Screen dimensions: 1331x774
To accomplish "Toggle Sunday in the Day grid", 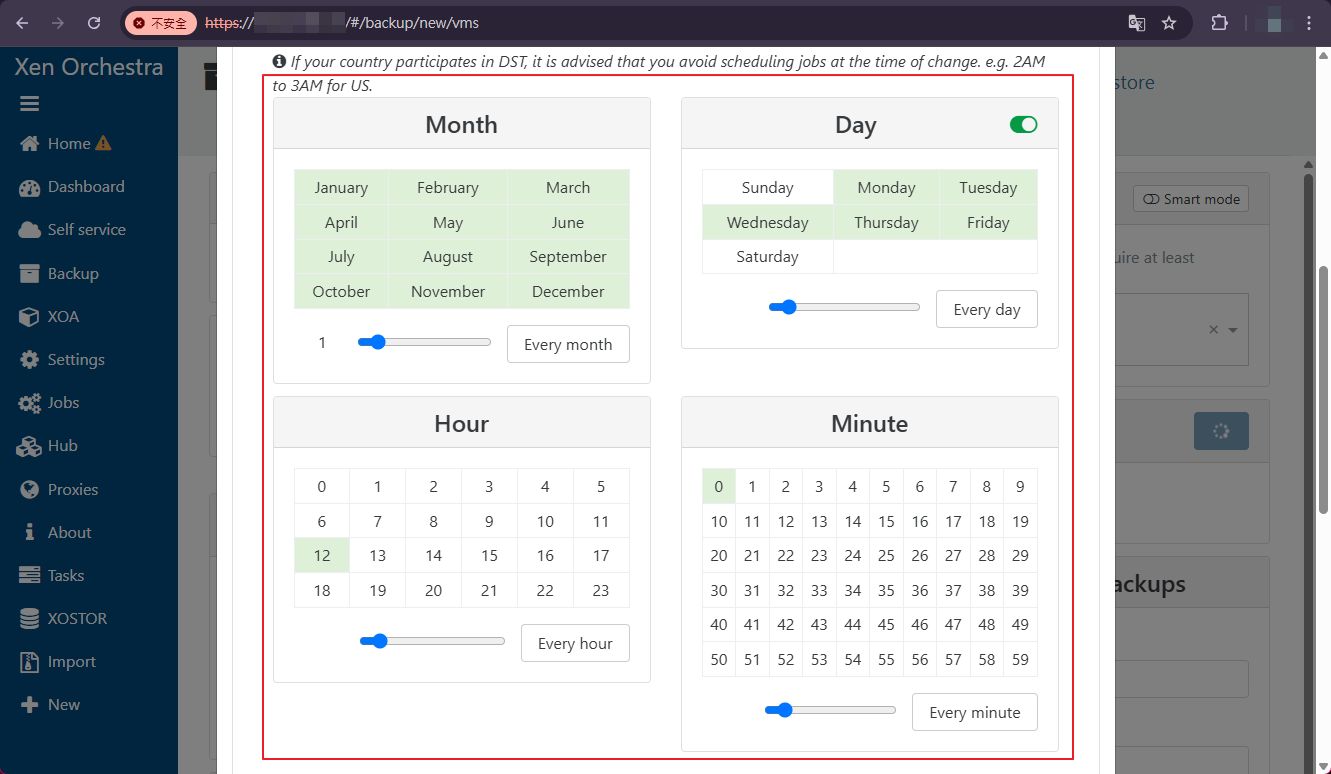I will point(768,187).
